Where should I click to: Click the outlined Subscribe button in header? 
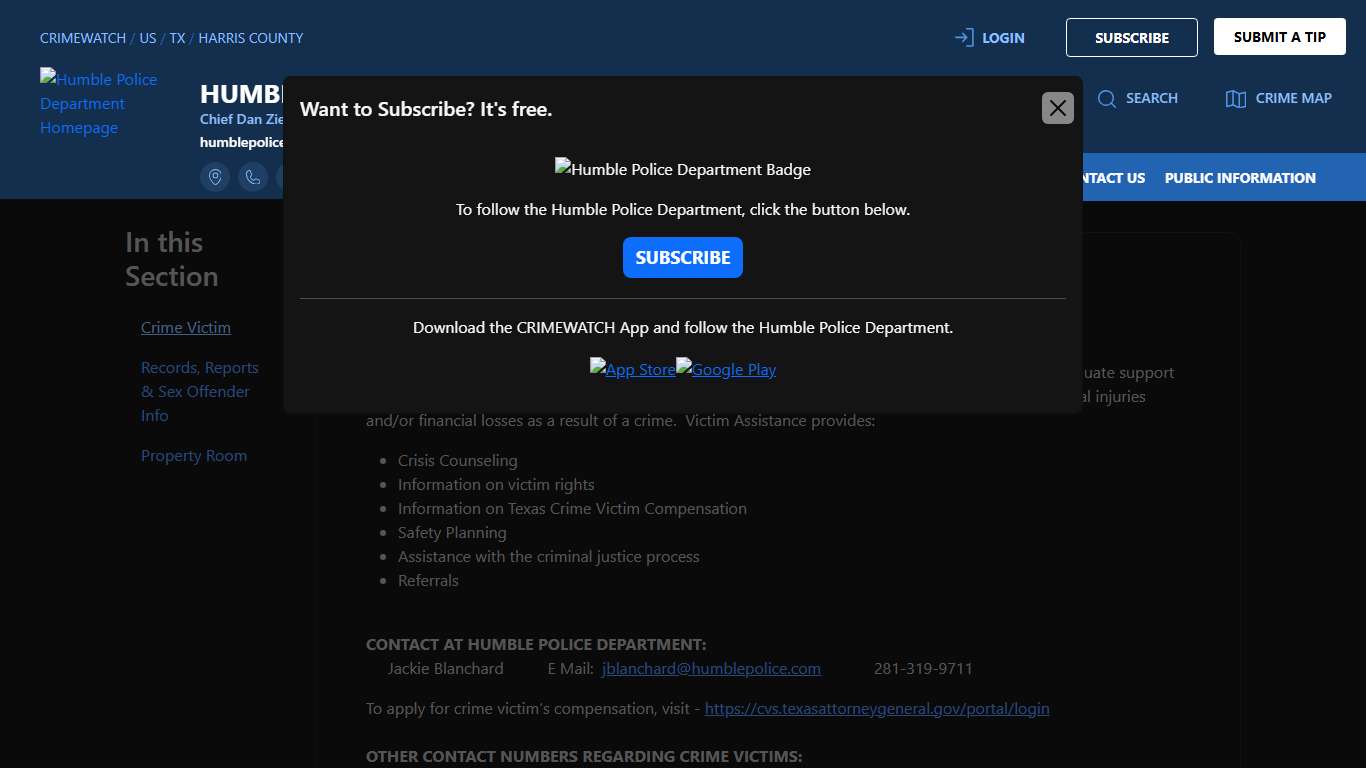(x=1131, y=38)
